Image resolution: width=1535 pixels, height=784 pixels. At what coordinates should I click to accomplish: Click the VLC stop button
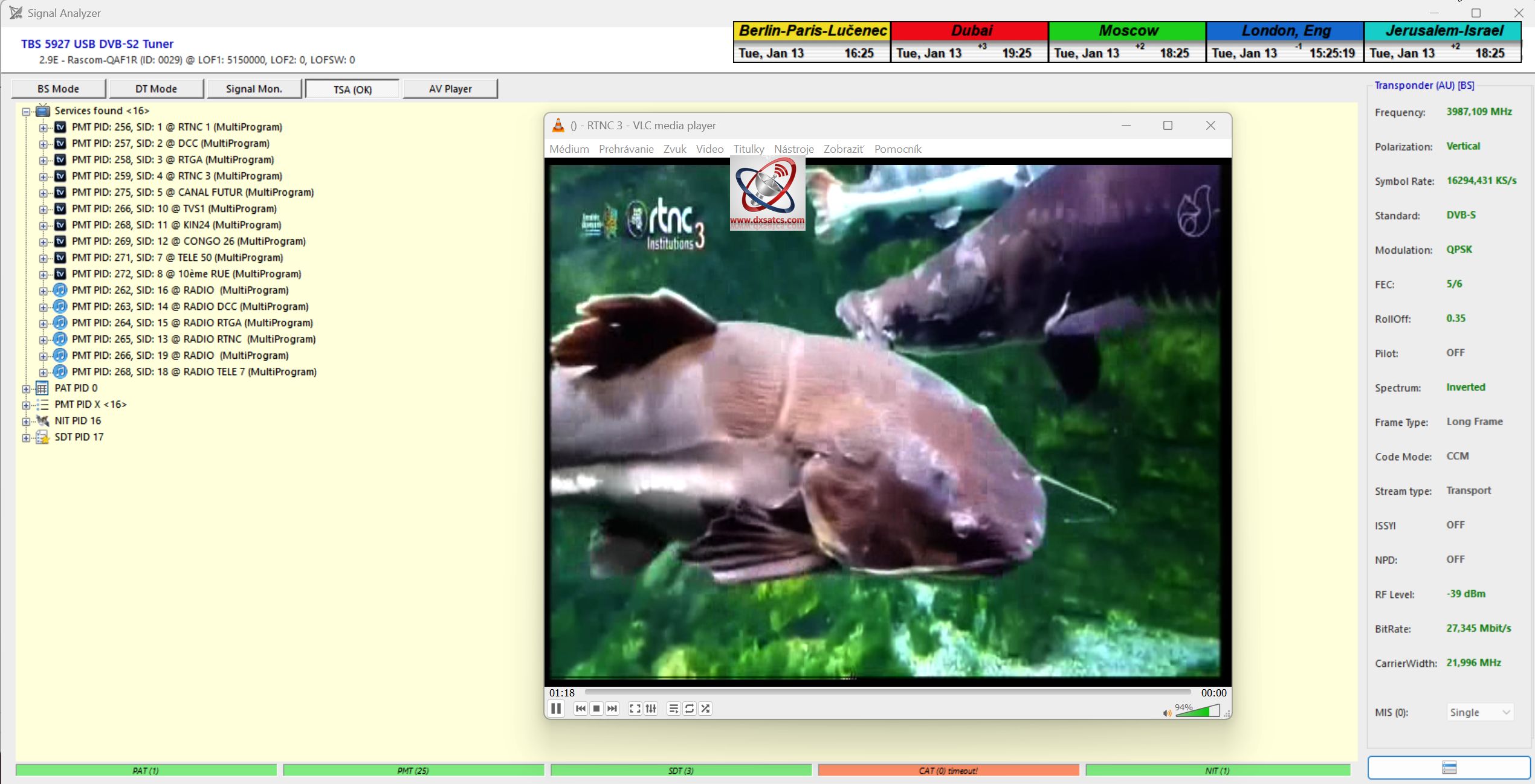click(x=596, y=708)
